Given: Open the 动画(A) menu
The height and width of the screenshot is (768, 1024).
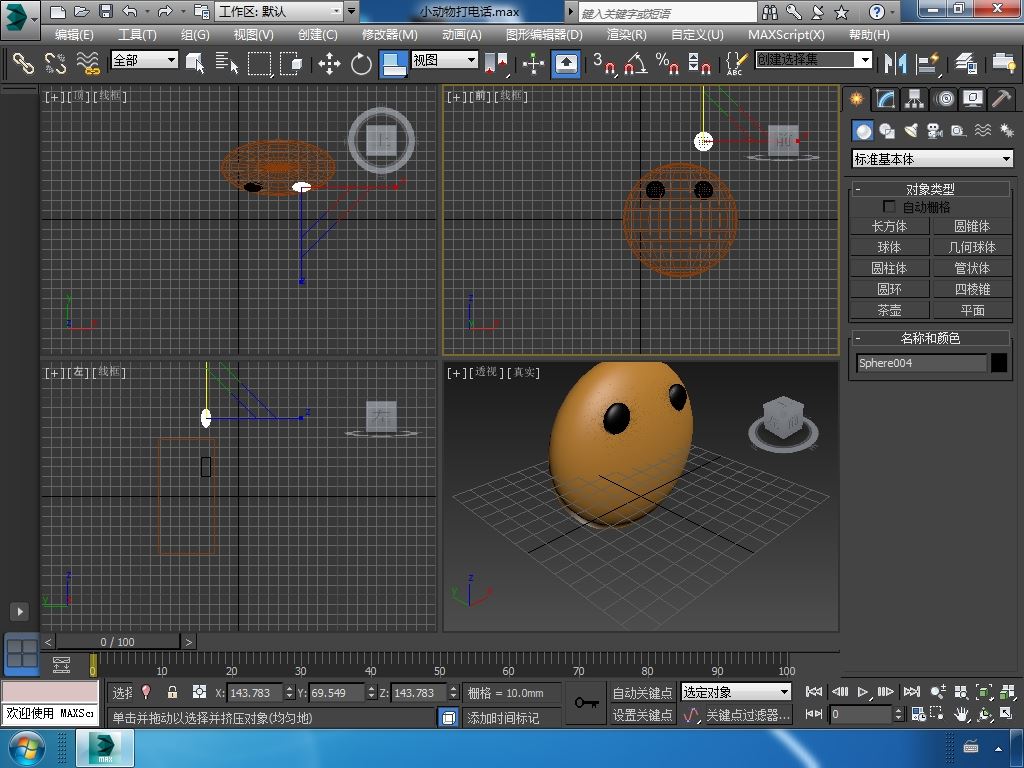Looking at the screenshot, I should click(x=461, y=35).
